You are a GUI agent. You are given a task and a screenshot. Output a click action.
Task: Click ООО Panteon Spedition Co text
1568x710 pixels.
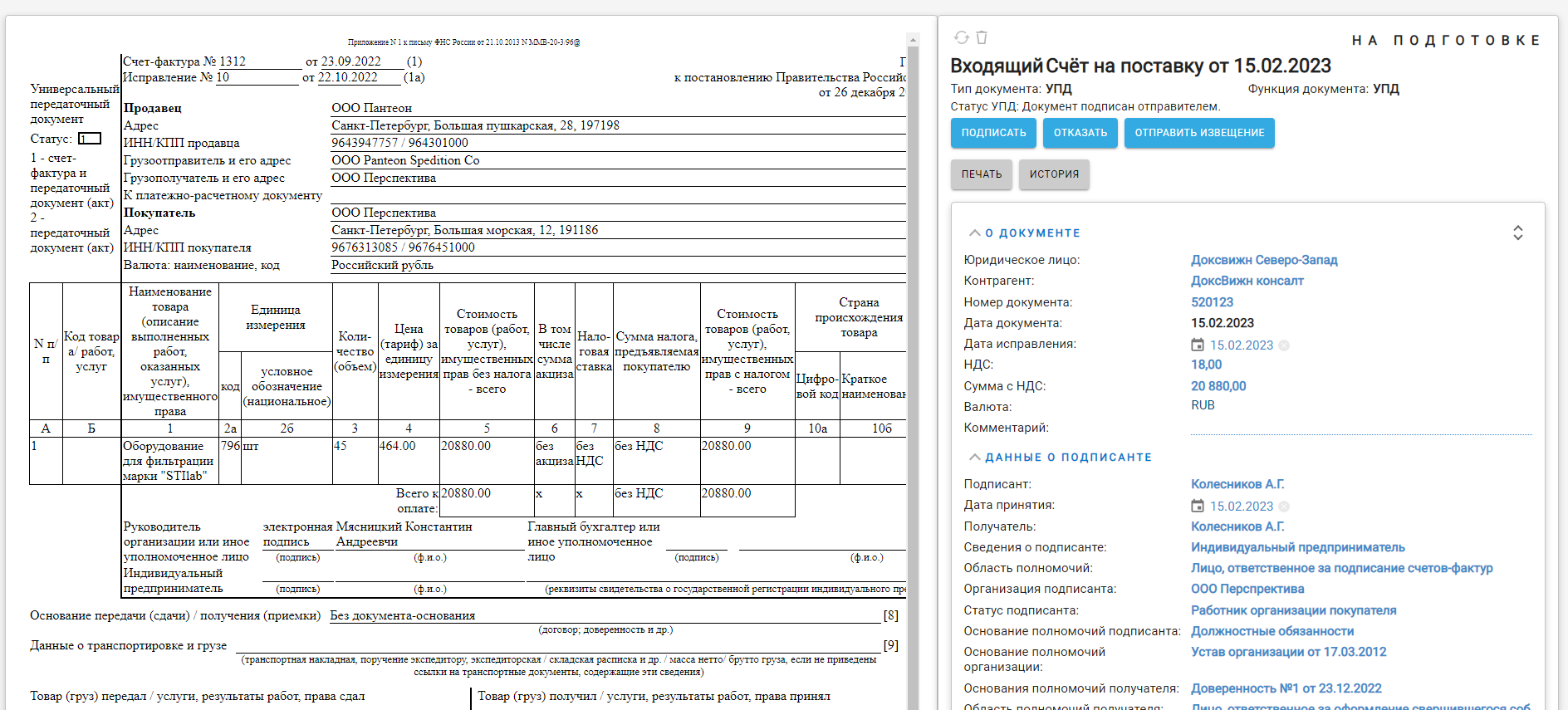(x=405, y=160)
